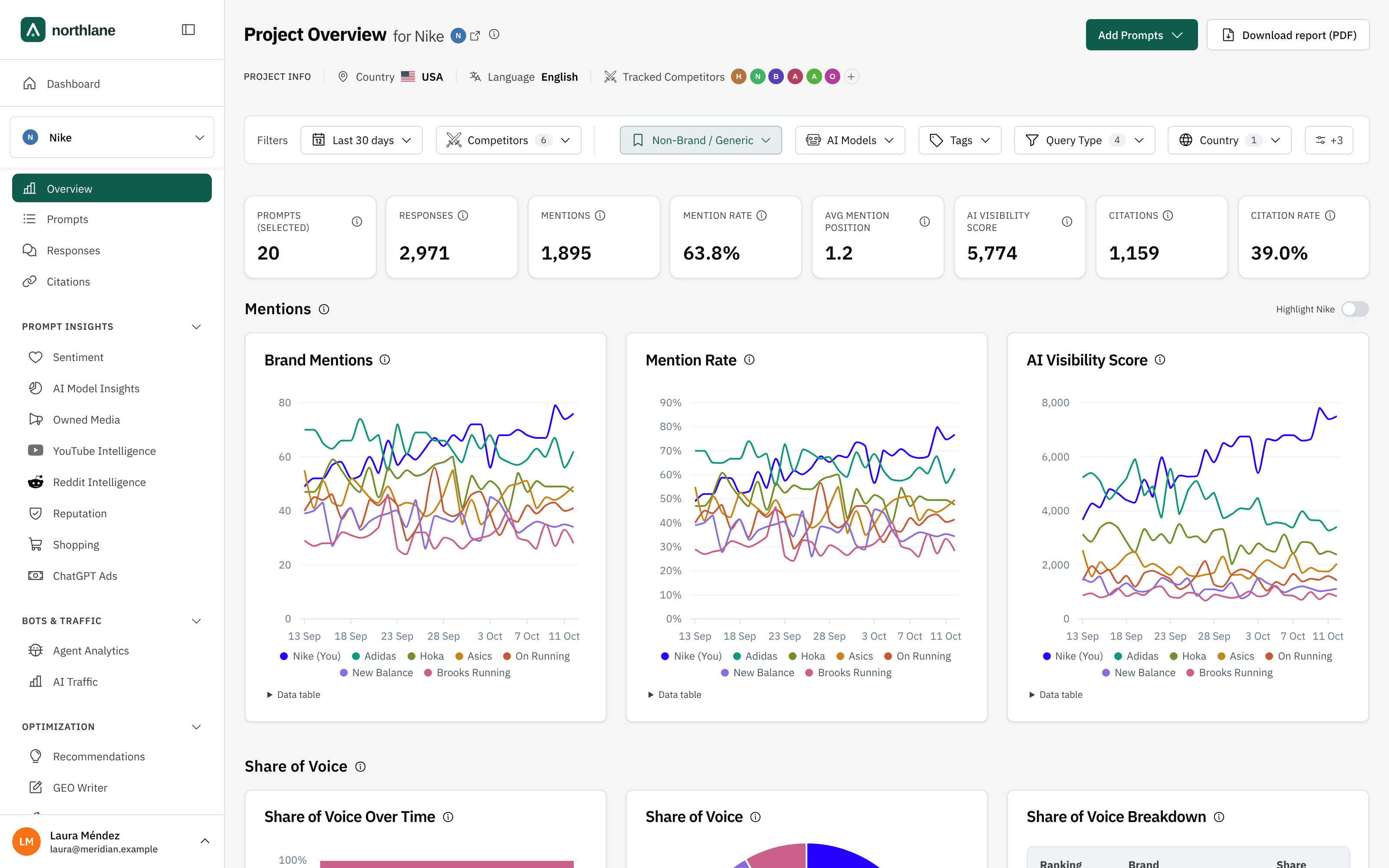
Task: Click info icon on AI Visibility Score card
Action: (1067, 222)
